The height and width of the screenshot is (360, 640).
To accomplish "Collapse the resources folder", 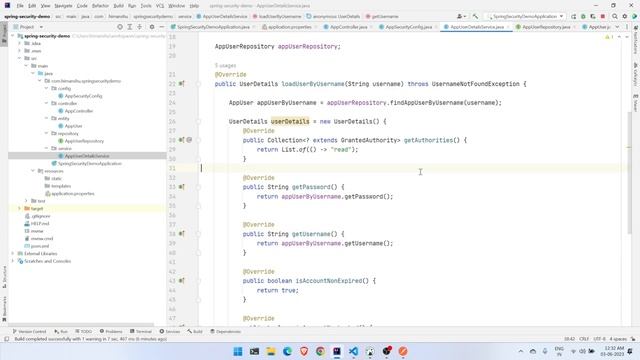I will [33, 171].
